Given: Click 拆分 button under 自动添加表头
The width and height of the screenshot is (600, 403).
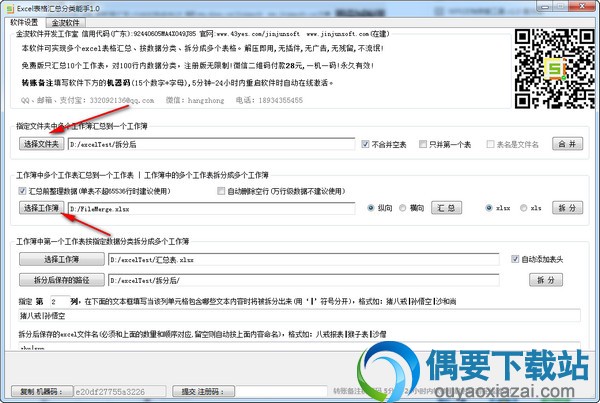Looking at the screenshot, I should coord(546,280).
